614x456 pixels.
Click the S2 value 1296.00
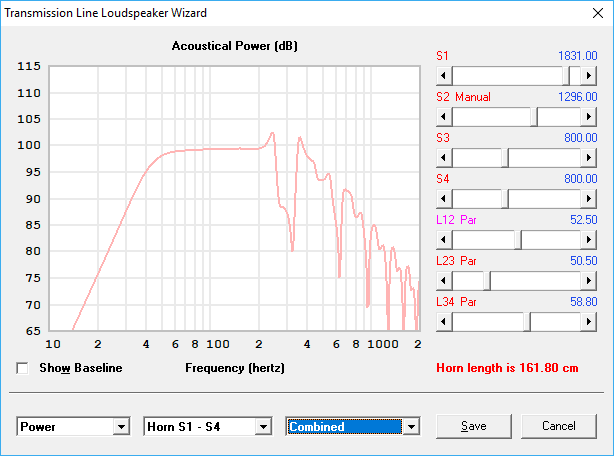(578, 97)
